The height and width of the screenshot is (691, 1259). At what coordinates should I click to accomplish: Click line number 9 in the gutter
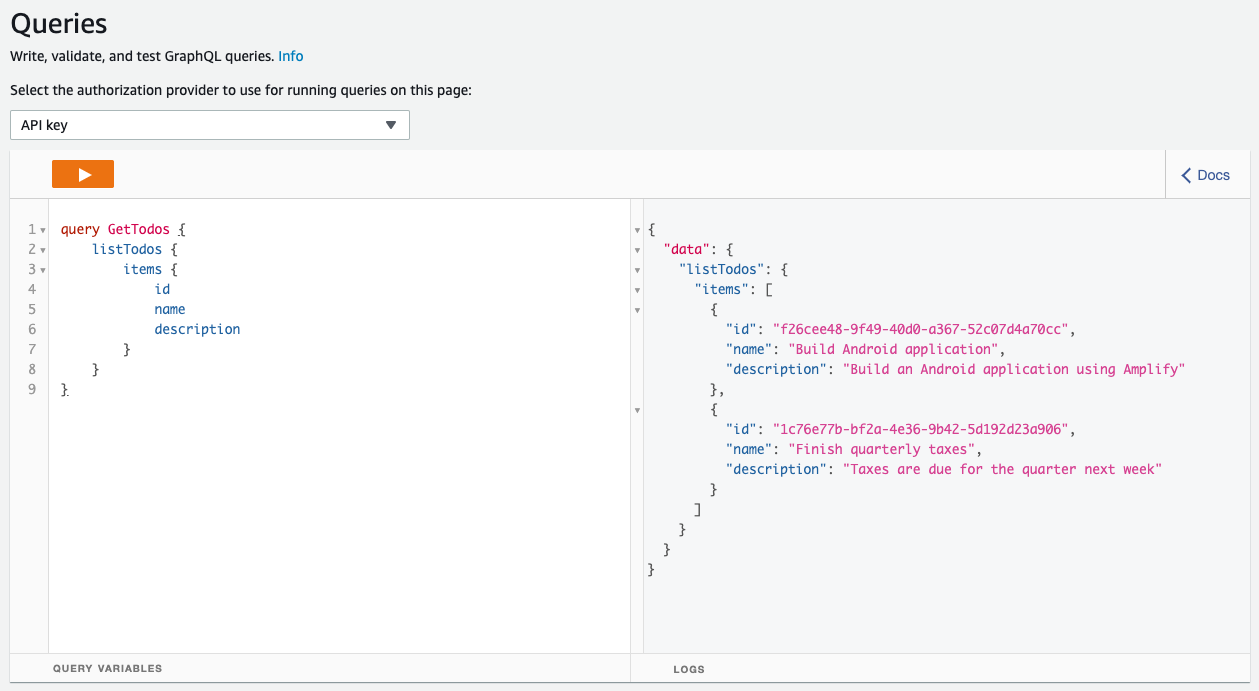[x=32, y=389]
